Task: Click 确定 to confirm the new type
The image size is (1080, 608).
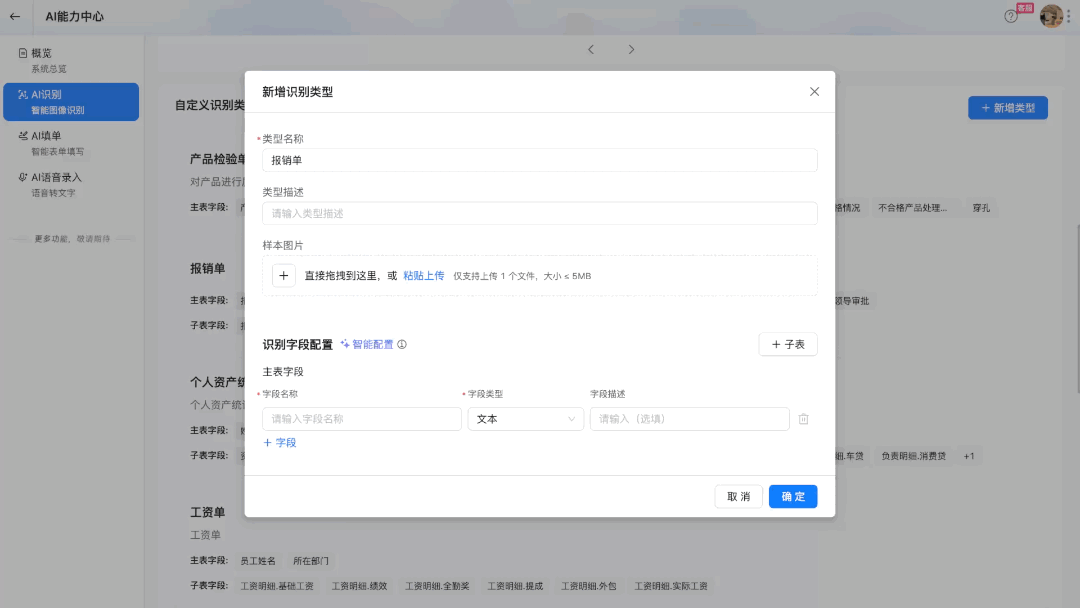Action: (793, 497)
